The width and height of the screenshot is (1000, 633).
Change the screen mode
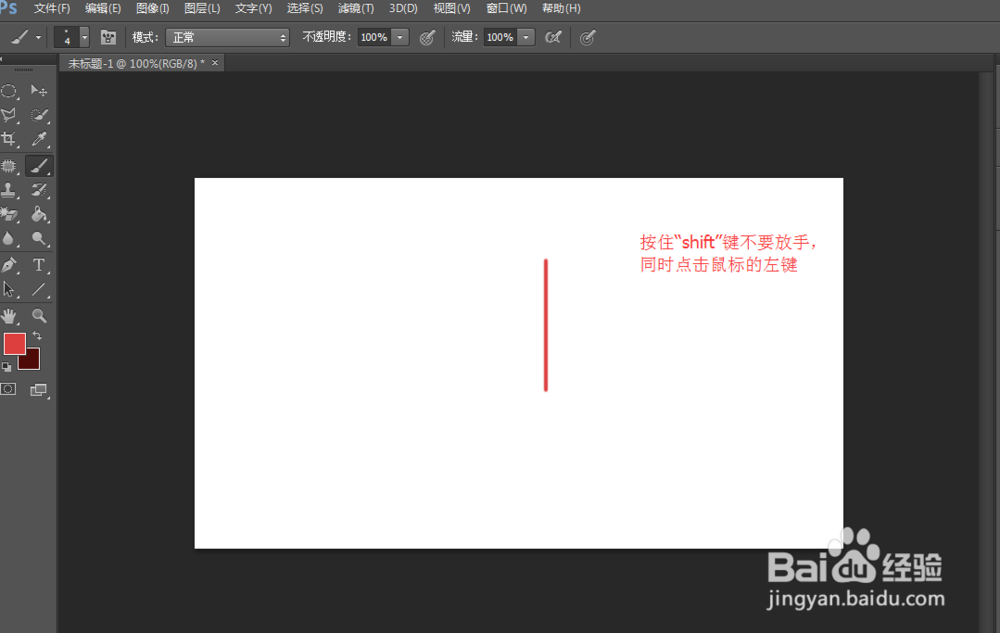pyautogui.click(x=39, y=389)
